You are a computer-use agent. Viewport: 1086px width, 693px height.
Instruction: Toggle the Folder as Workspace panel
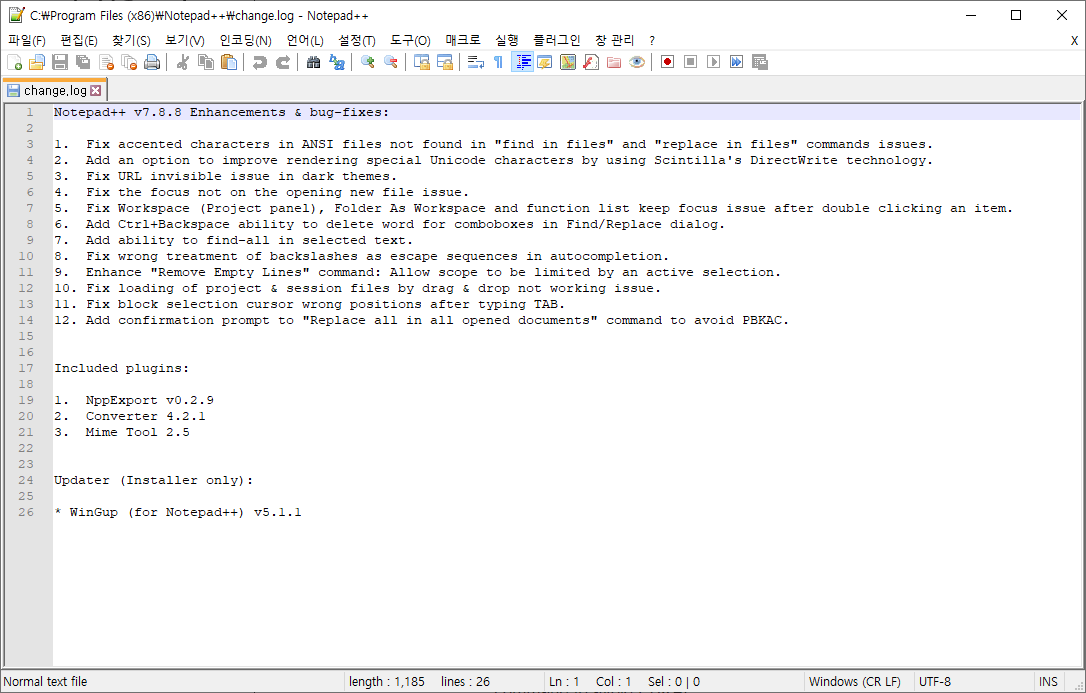click(614, 62)
